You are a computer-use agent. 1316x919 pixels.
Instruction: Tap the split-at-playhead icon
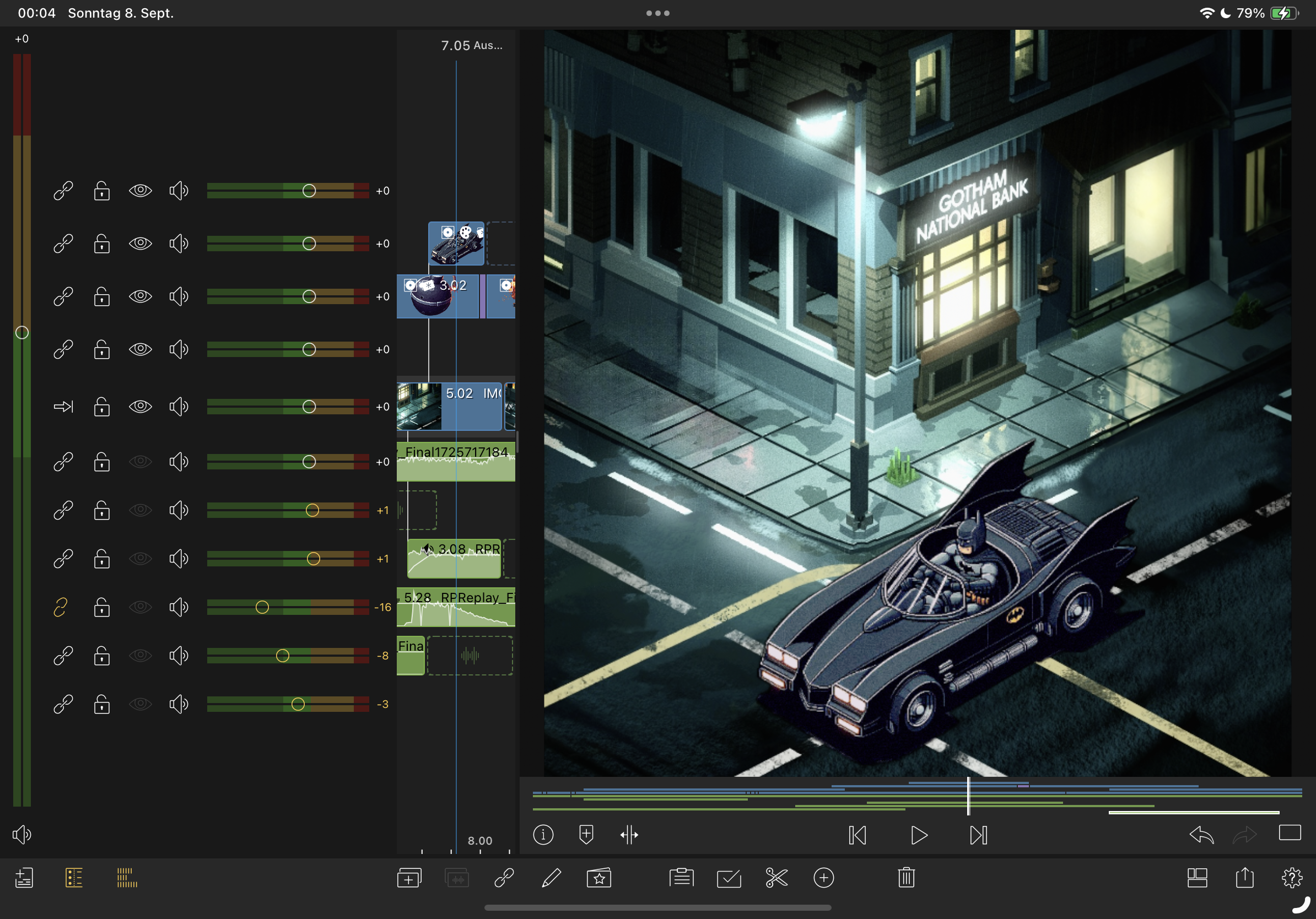coord(629,835)
